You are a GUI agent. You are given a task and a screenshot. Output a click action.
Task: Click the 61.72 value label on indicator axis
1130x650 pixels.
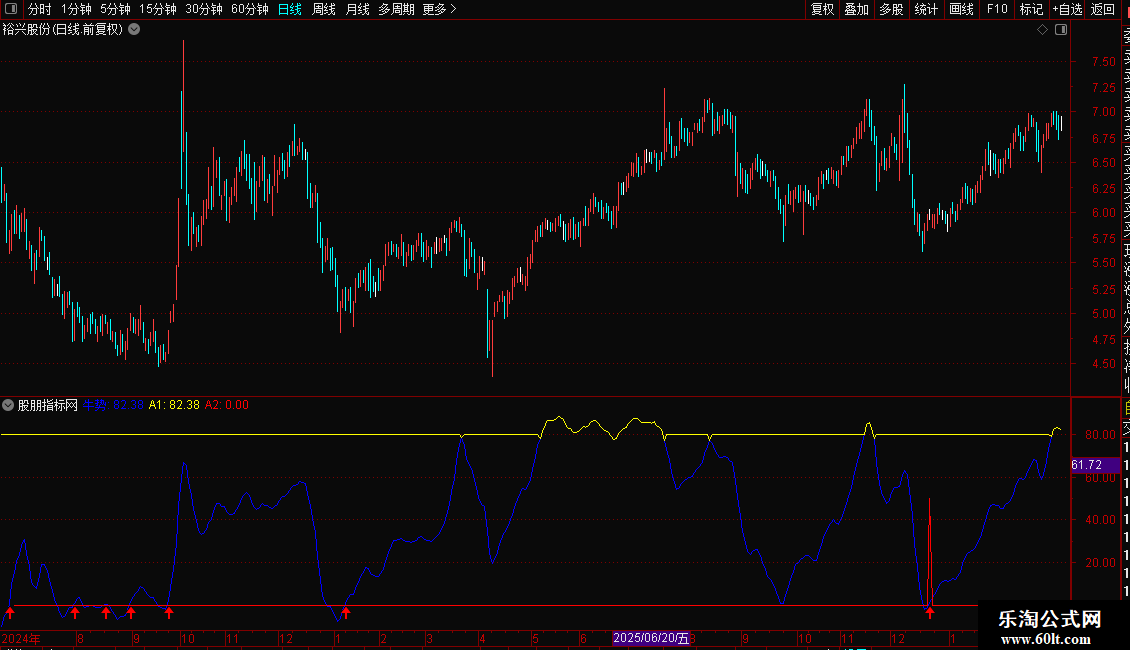1095,465
